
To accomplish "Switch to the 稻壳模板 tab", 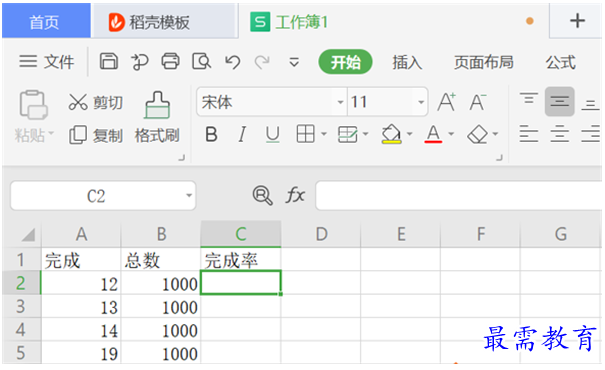I will pyautogui.click(x=164, y=22).
